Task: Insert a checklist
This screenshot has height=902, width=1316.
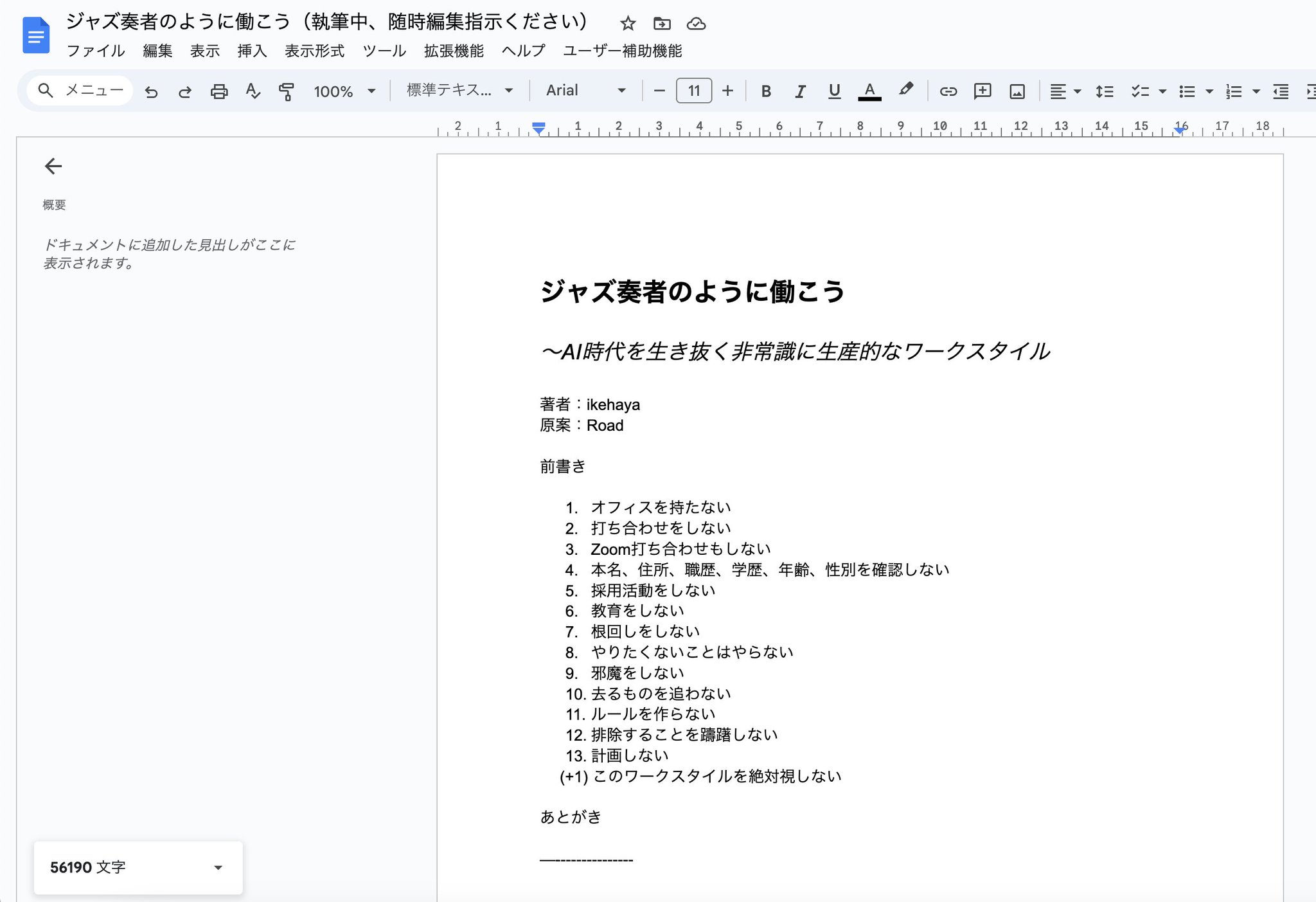Action: point(1141,91)
